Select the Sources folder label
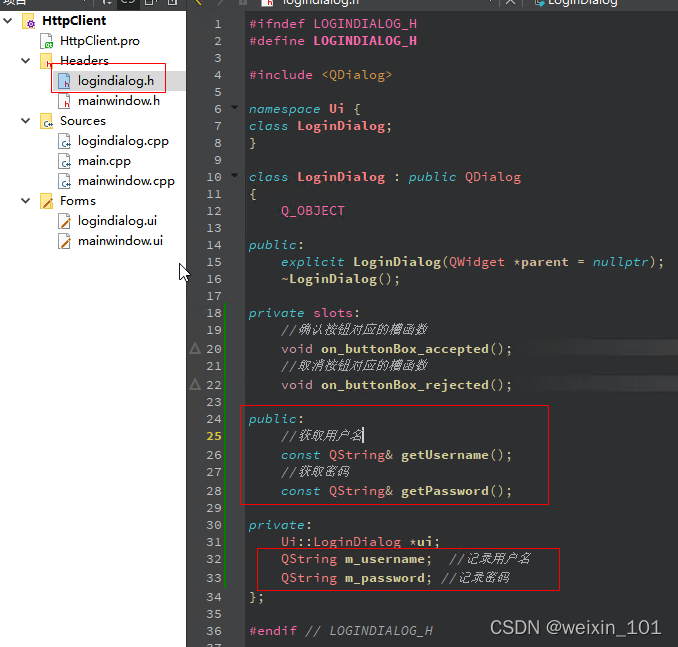Screen dimensions: 678x647 coord(83,121)
